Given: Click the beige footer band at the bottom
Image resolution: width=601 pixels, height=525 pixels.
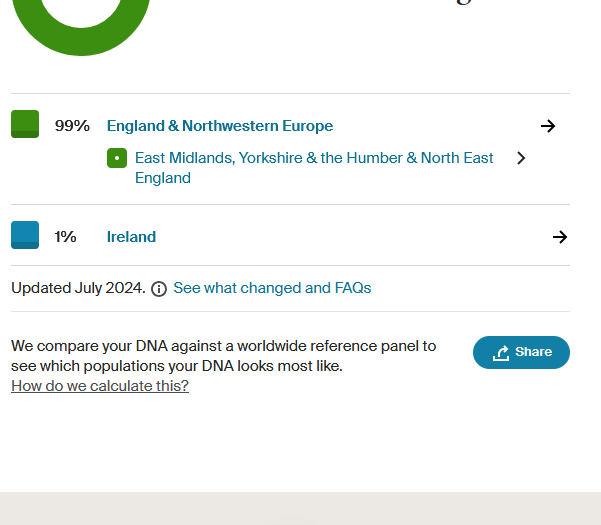Looking at the screenshot, I should coord(300,508).
